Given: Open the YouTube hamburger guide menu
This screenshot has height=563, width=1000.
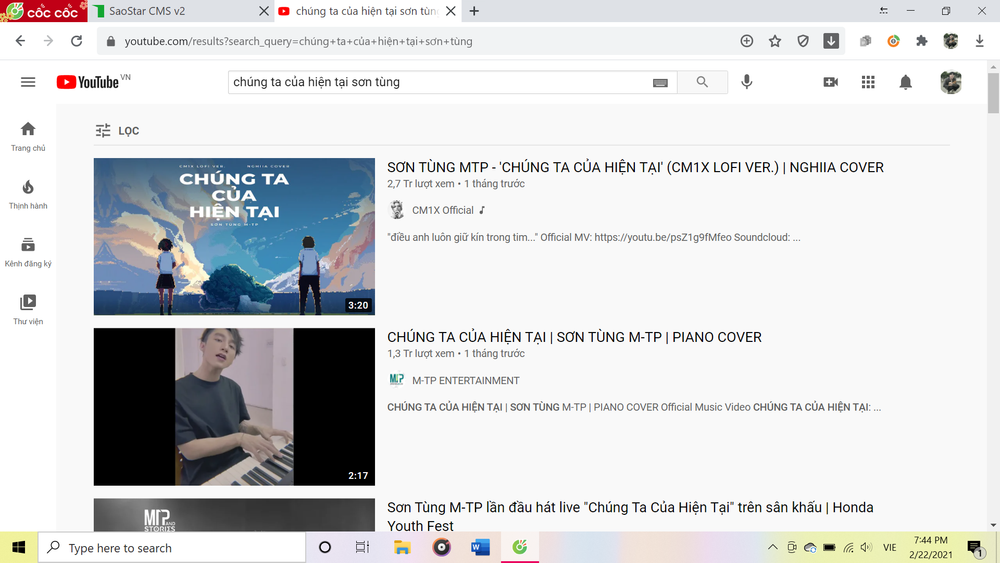Looking at the screenshot, I should tap(28, 82).
